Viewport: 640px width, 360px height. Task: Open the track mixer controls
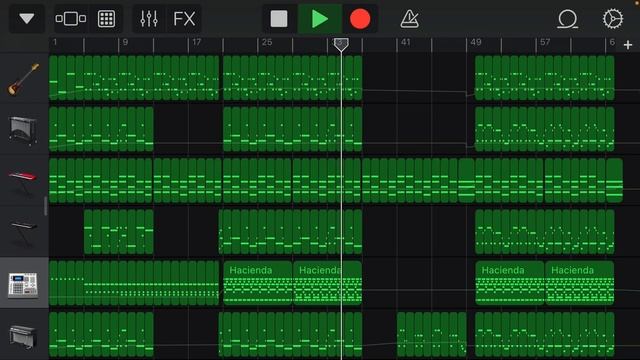click(149, 19)
